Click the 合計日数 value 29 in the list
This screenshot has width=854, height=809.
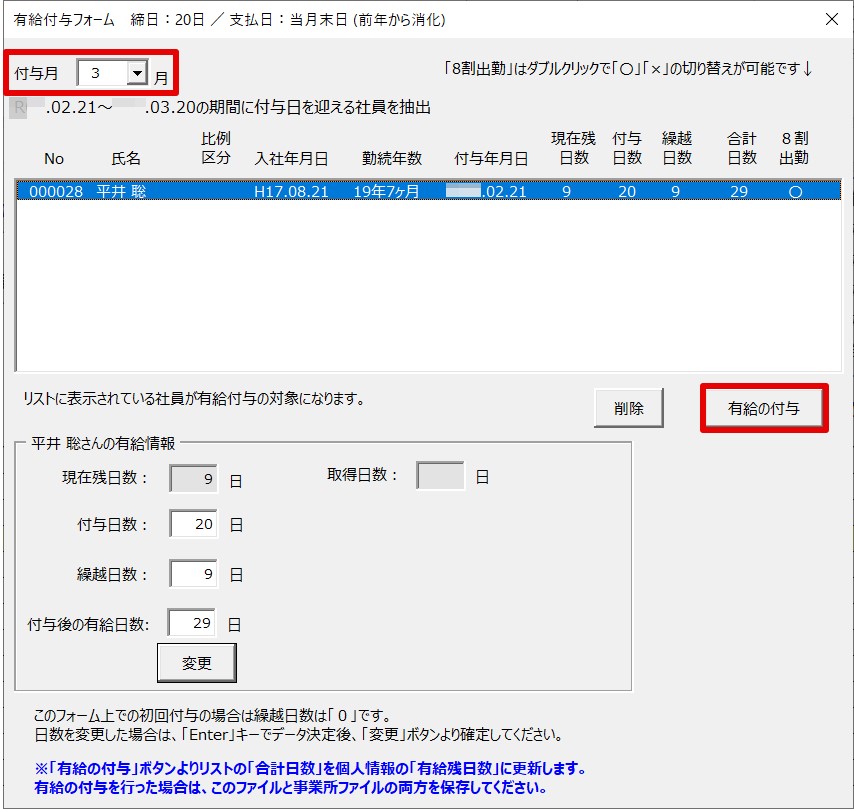(739, 192)
